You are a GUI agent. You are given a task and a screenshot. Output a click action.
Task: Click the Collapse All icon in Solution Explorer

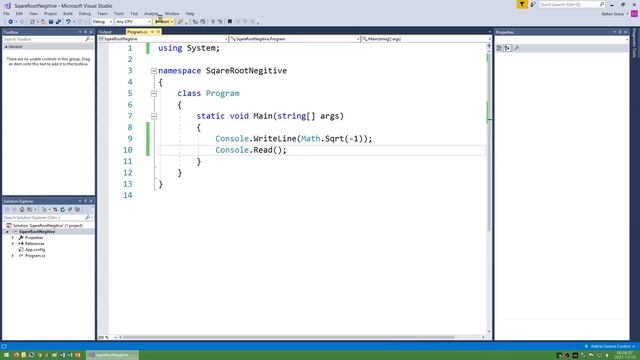coord(70,209)
